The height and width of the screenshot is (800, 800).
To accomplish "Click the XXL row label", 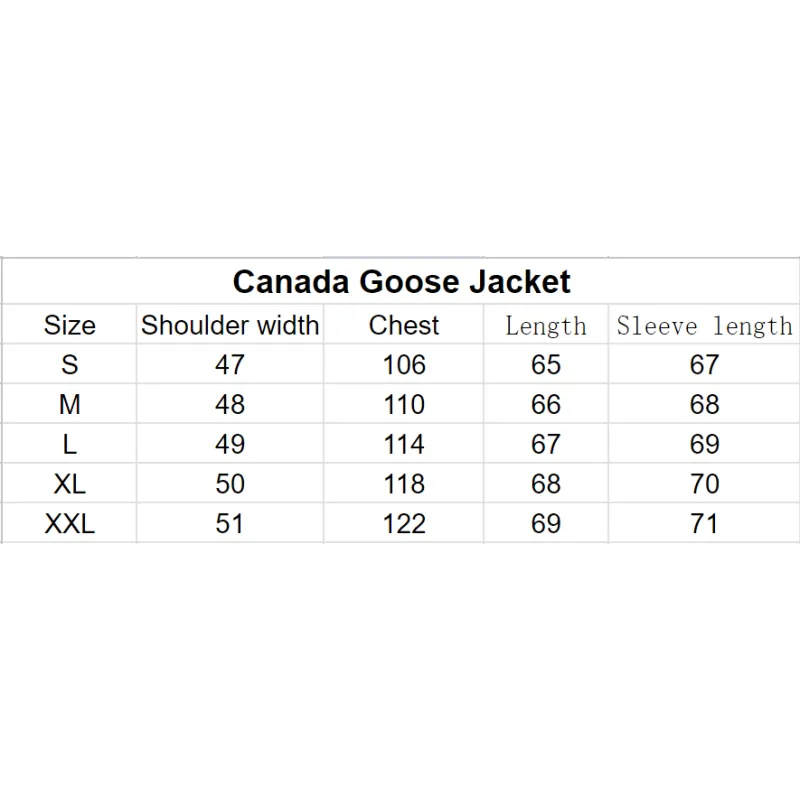I will (x=69, y=523).
